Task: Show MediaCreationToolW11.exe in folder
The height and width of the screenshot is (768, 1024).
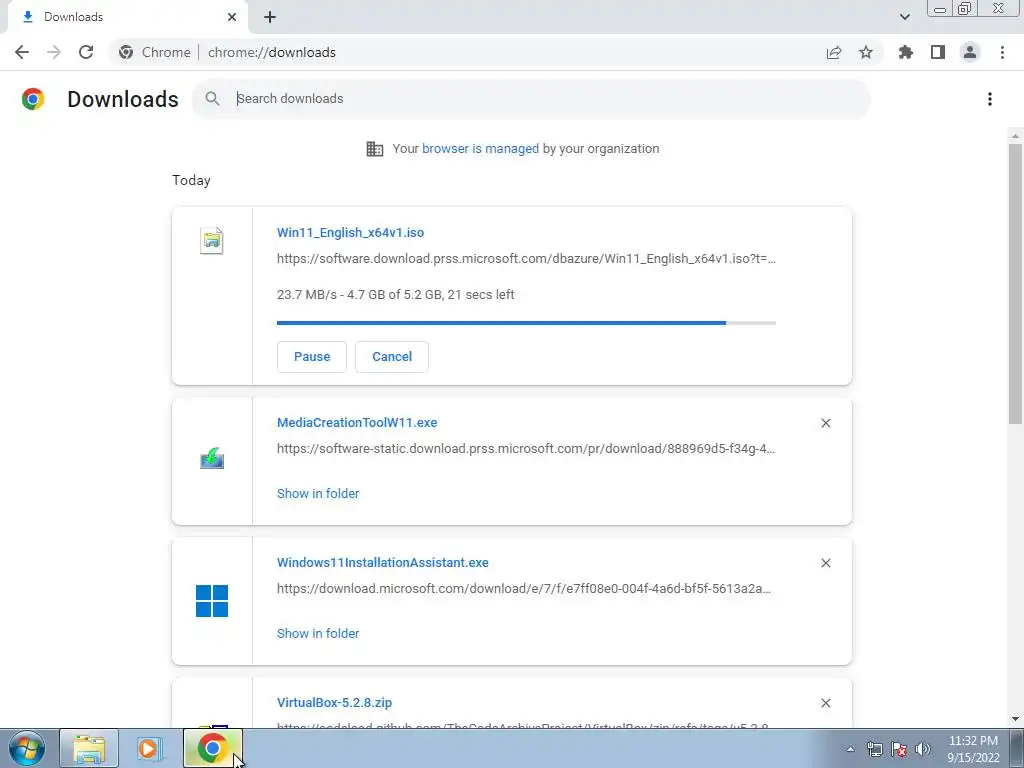Action: click(x=318, y=494)
